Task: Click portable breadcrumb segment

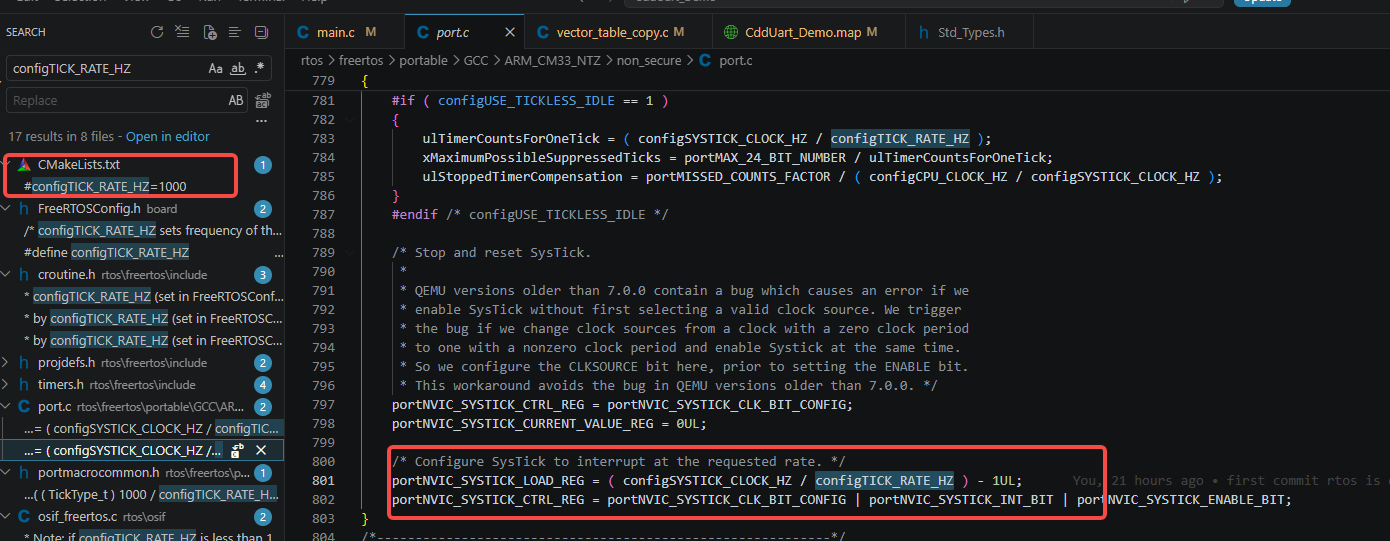Action: (424, 61)
